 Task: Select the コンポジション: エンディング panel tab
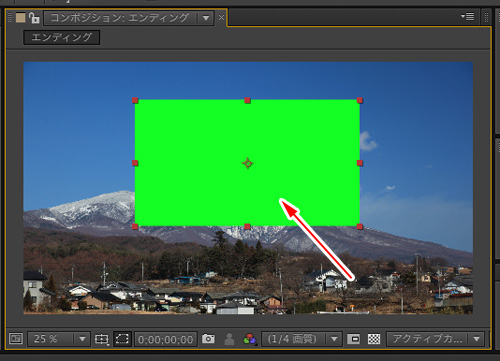coord(119,17)
